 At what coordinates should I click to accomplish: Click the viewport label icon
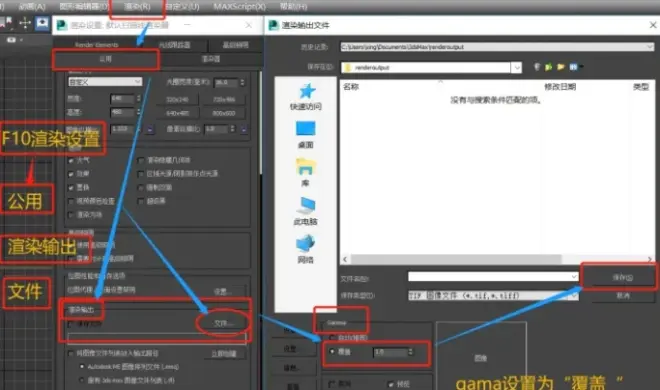[x=12, y=40]
